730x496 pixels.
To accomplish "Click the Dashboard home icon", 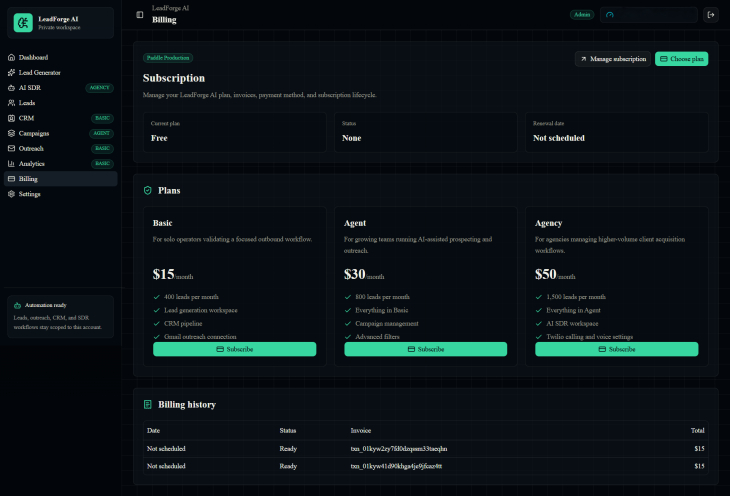I will coord(11,57).
